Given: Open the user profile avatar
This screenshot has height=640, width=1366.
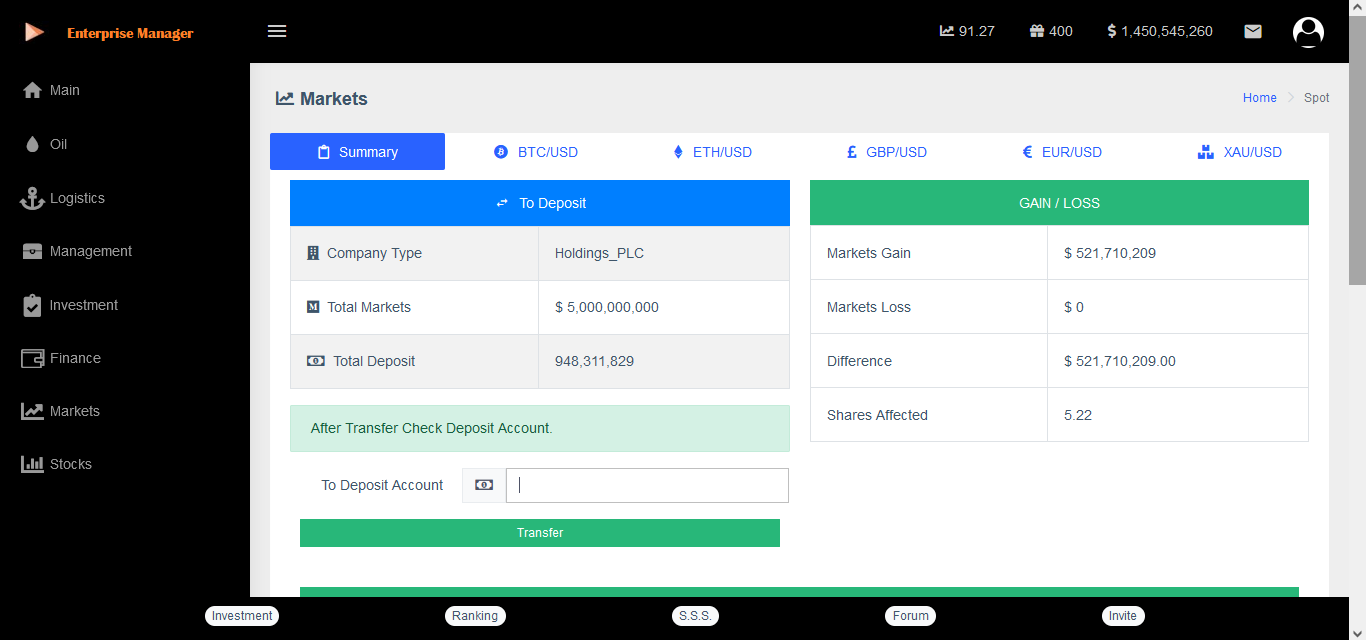Looking at the screenshot, I should [x=1308, y=32].
